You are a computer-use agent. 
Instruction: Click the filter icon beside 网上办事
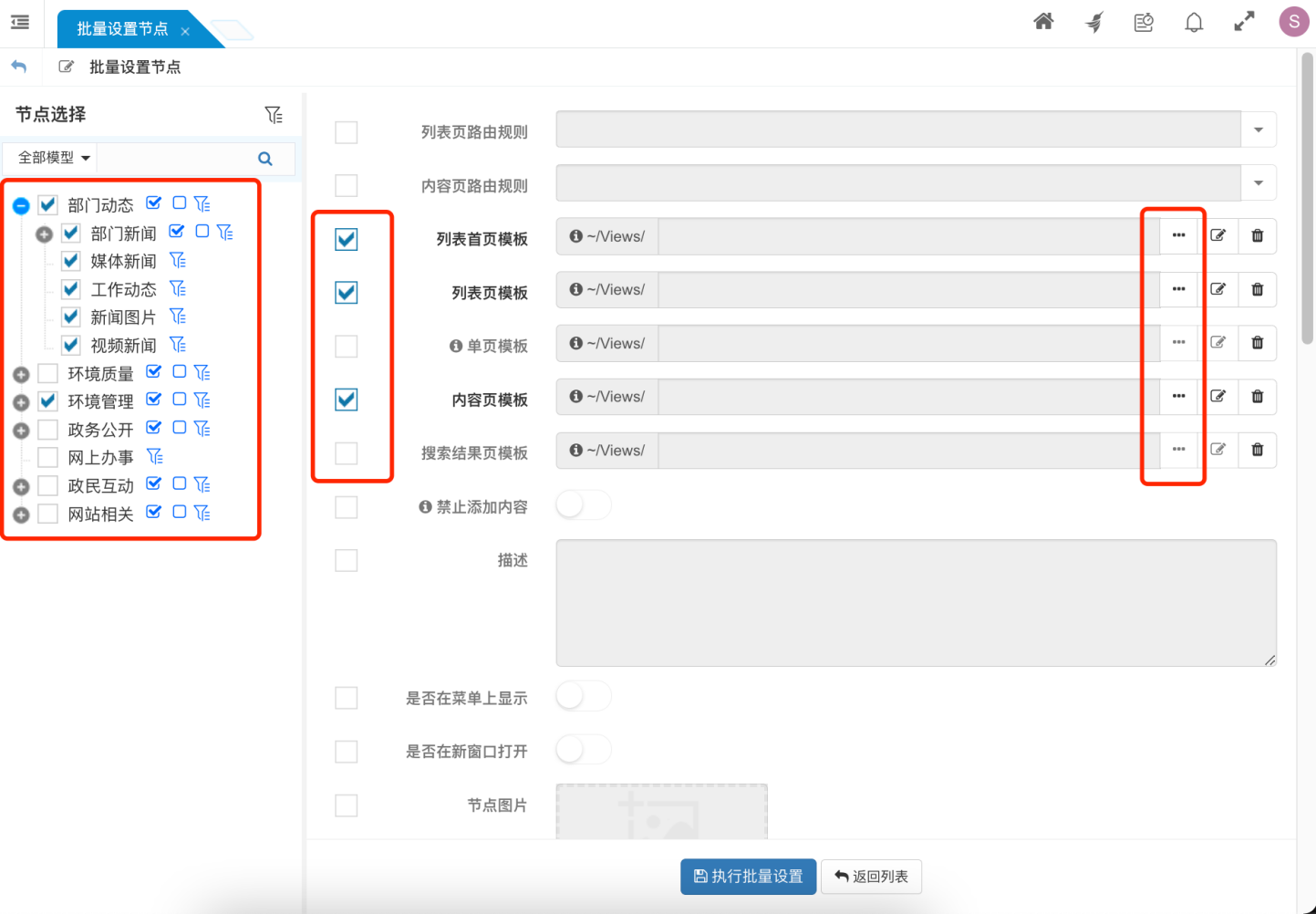155,456
